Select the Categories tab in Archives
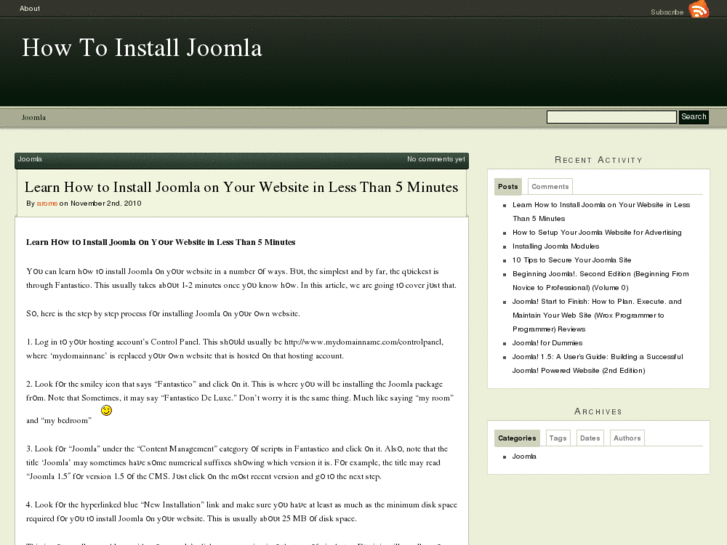The image size is (727, 545). 517,438
